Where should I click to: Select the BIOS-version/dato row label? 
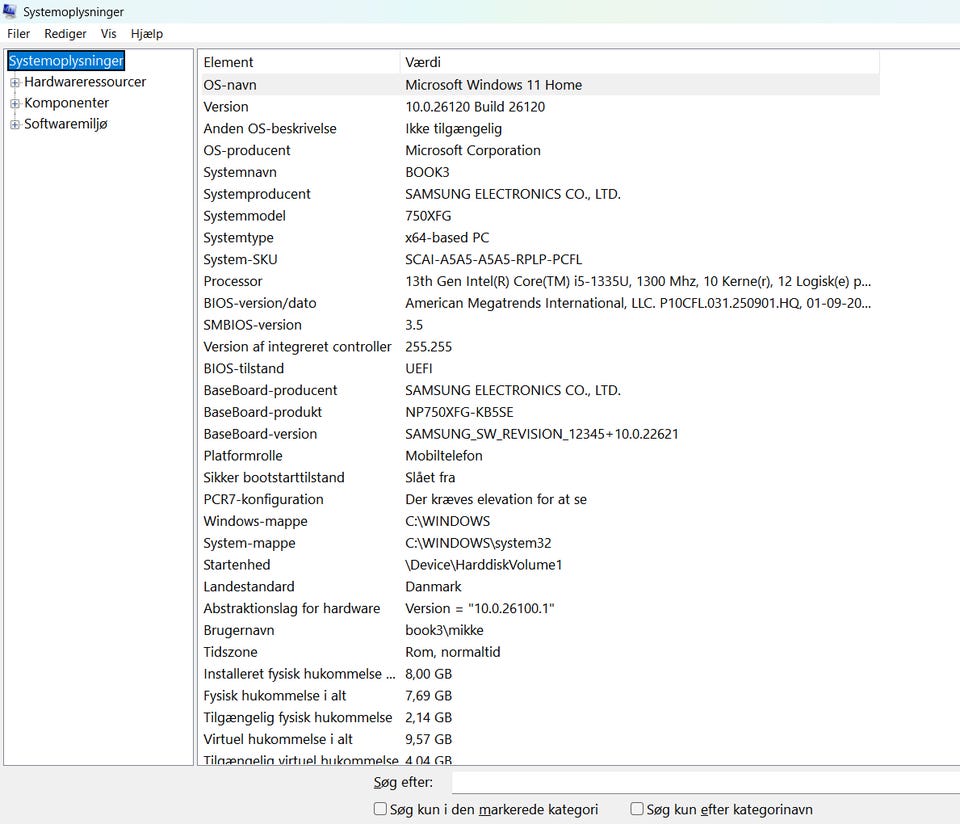point(260,303)
